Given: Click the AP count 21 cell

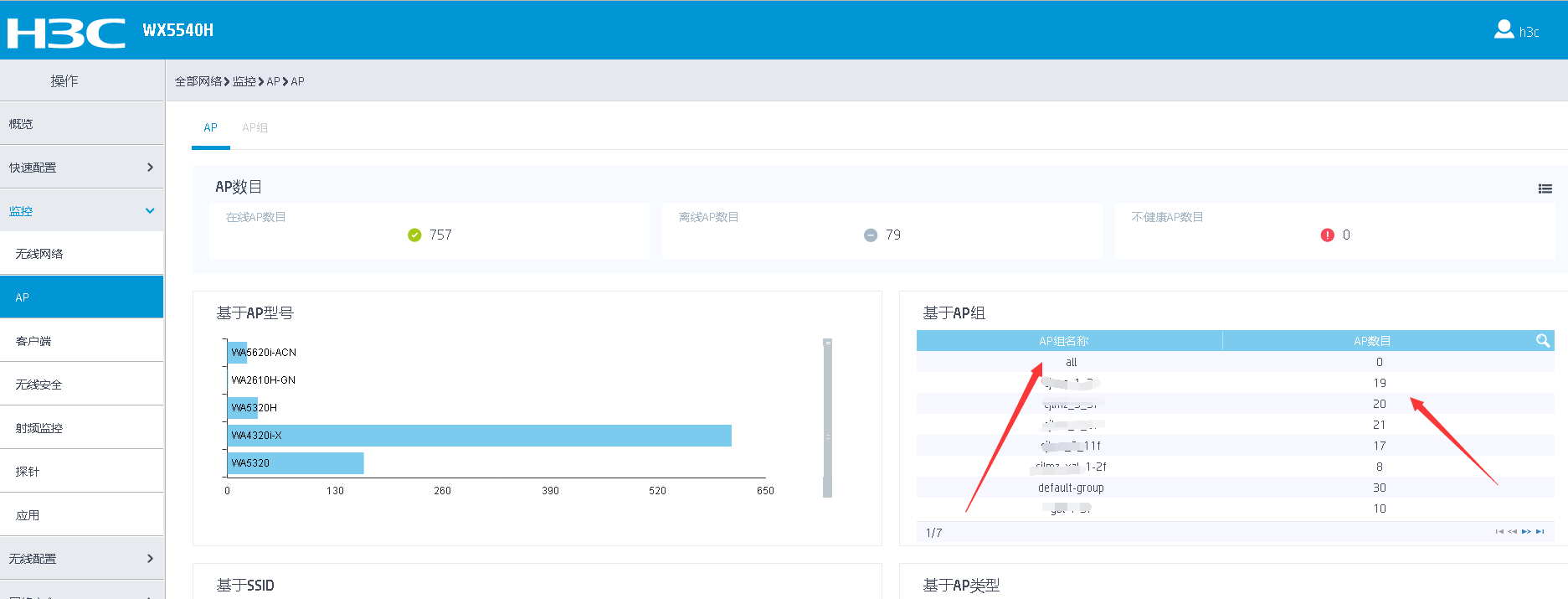Looking at the screenshot, I should pyautogui.click(x=1380, y=425).
